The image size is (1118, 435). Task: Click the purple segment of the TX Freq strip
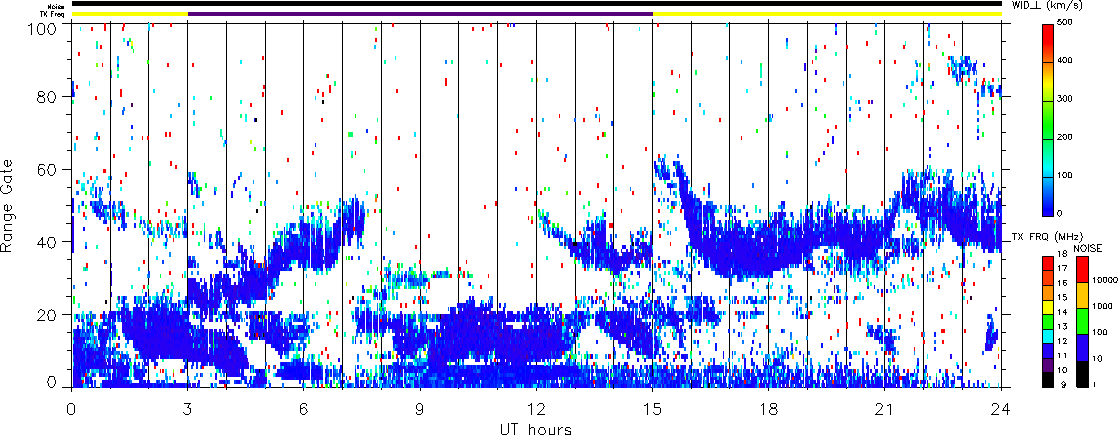420,14
